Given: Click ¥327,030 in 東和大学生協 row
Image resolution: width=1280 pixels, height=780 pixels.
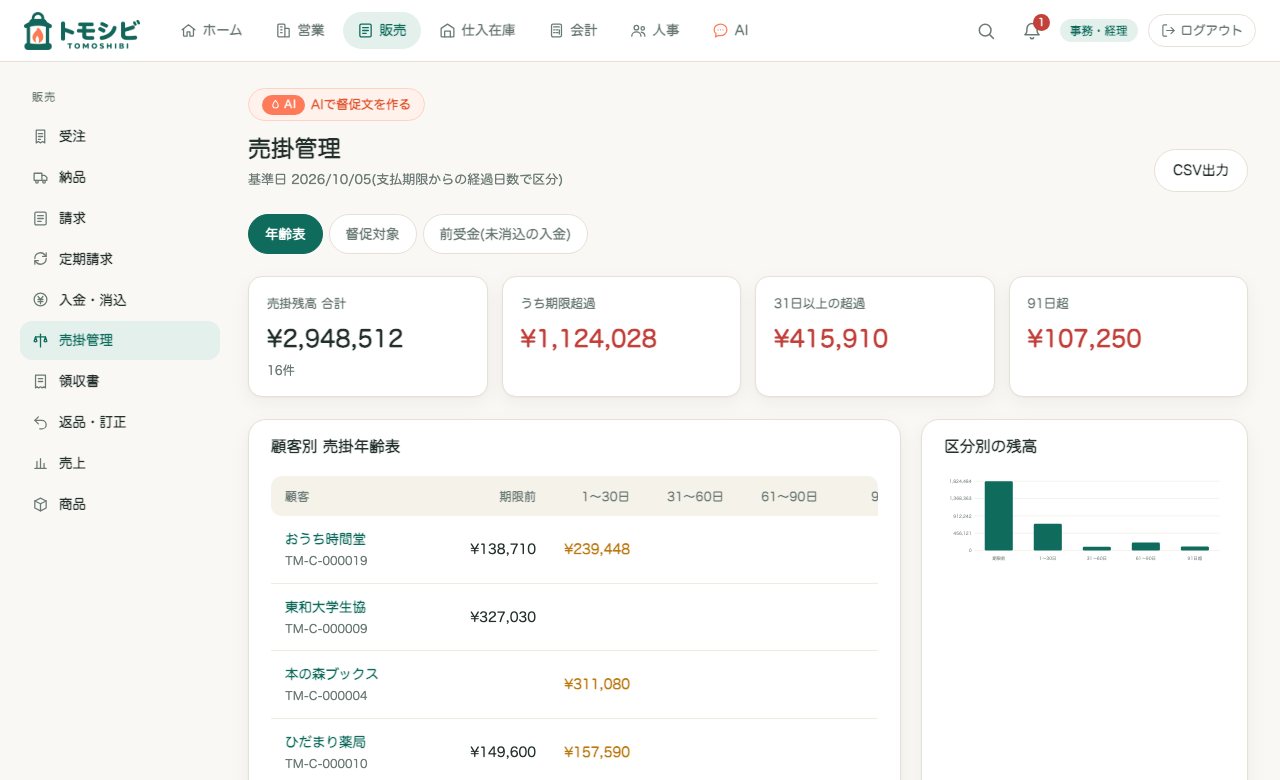Looking at the screenshot, I should (503, 617).
